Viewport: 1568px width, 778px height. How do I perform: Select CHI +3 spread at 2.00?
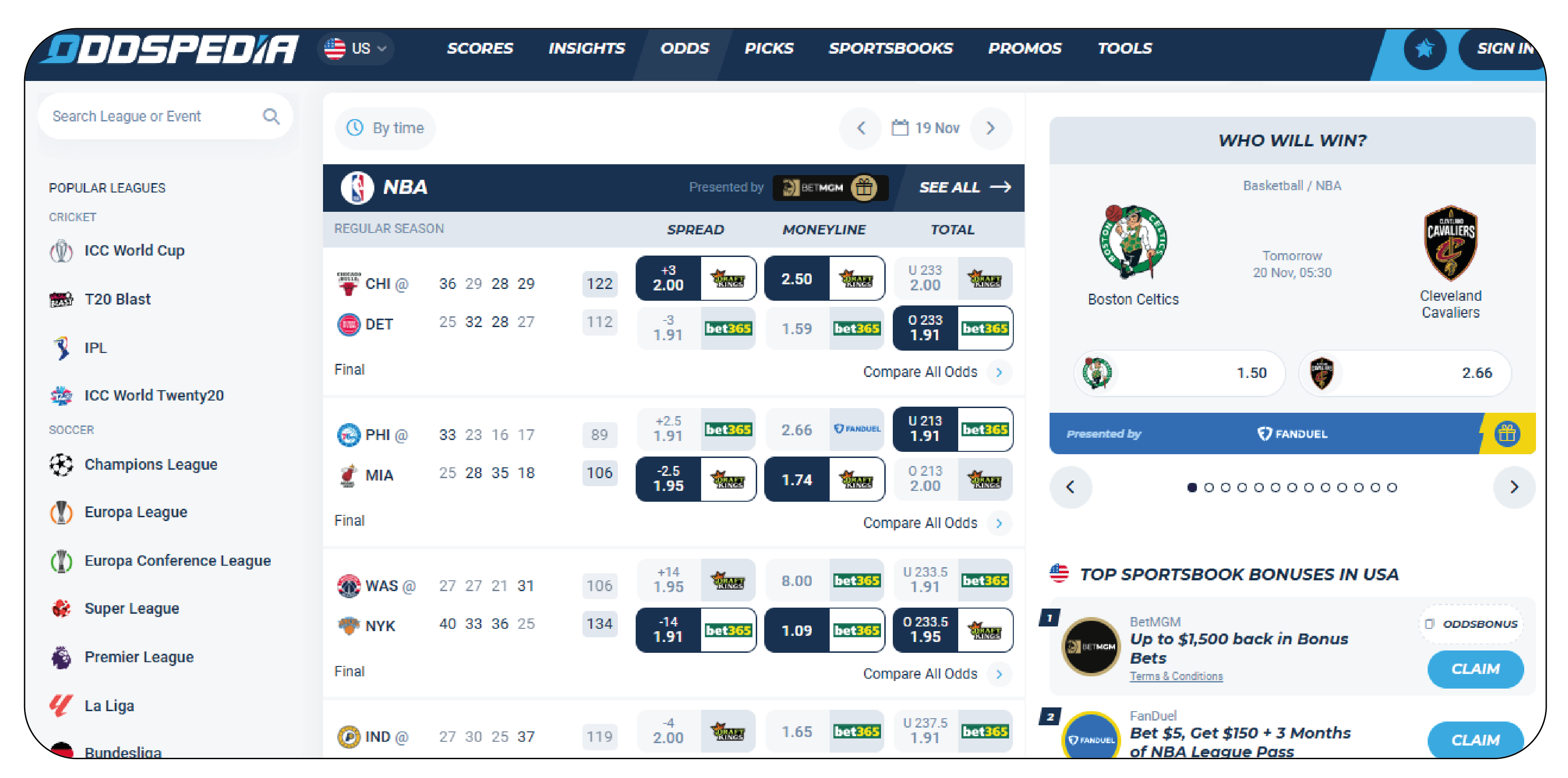click(696, 279)
